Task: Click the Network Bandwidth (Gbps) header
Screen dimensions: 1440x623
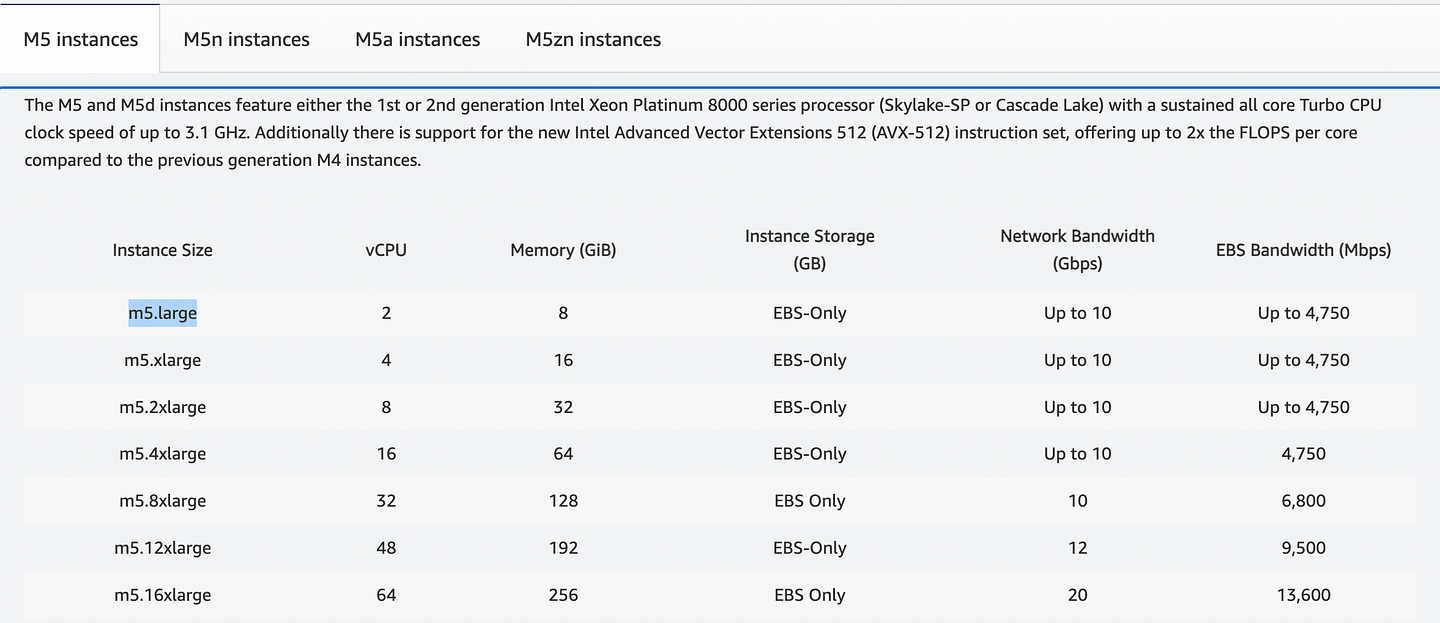Action: coord(1077,250)
